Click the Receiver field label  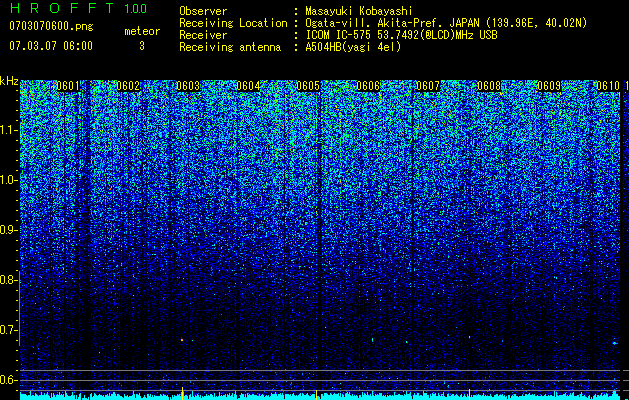pyautogui.click(x=203, y=35)
